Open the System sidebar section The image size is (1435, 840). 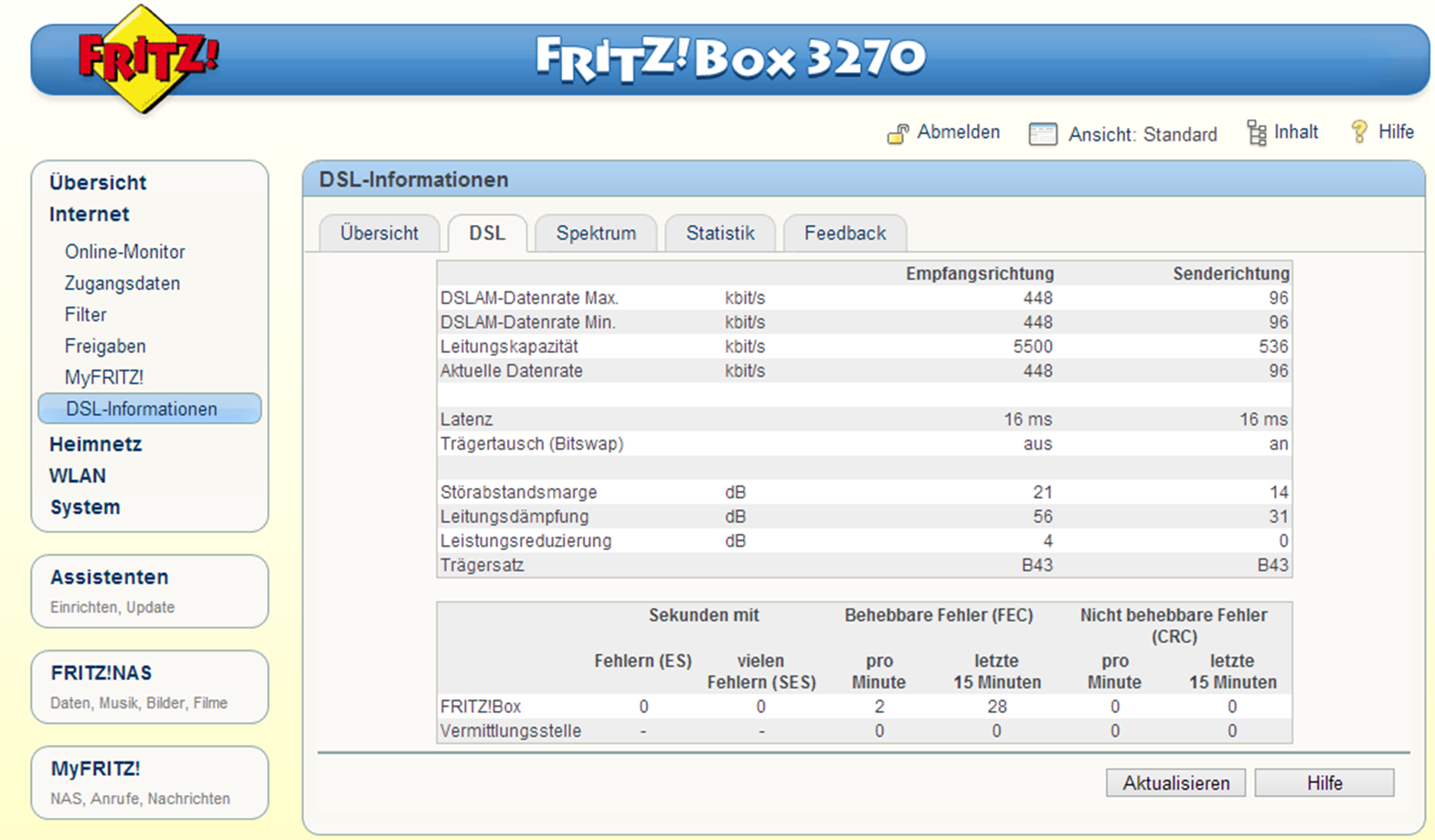pyautogui.click(x=85, y=507)
